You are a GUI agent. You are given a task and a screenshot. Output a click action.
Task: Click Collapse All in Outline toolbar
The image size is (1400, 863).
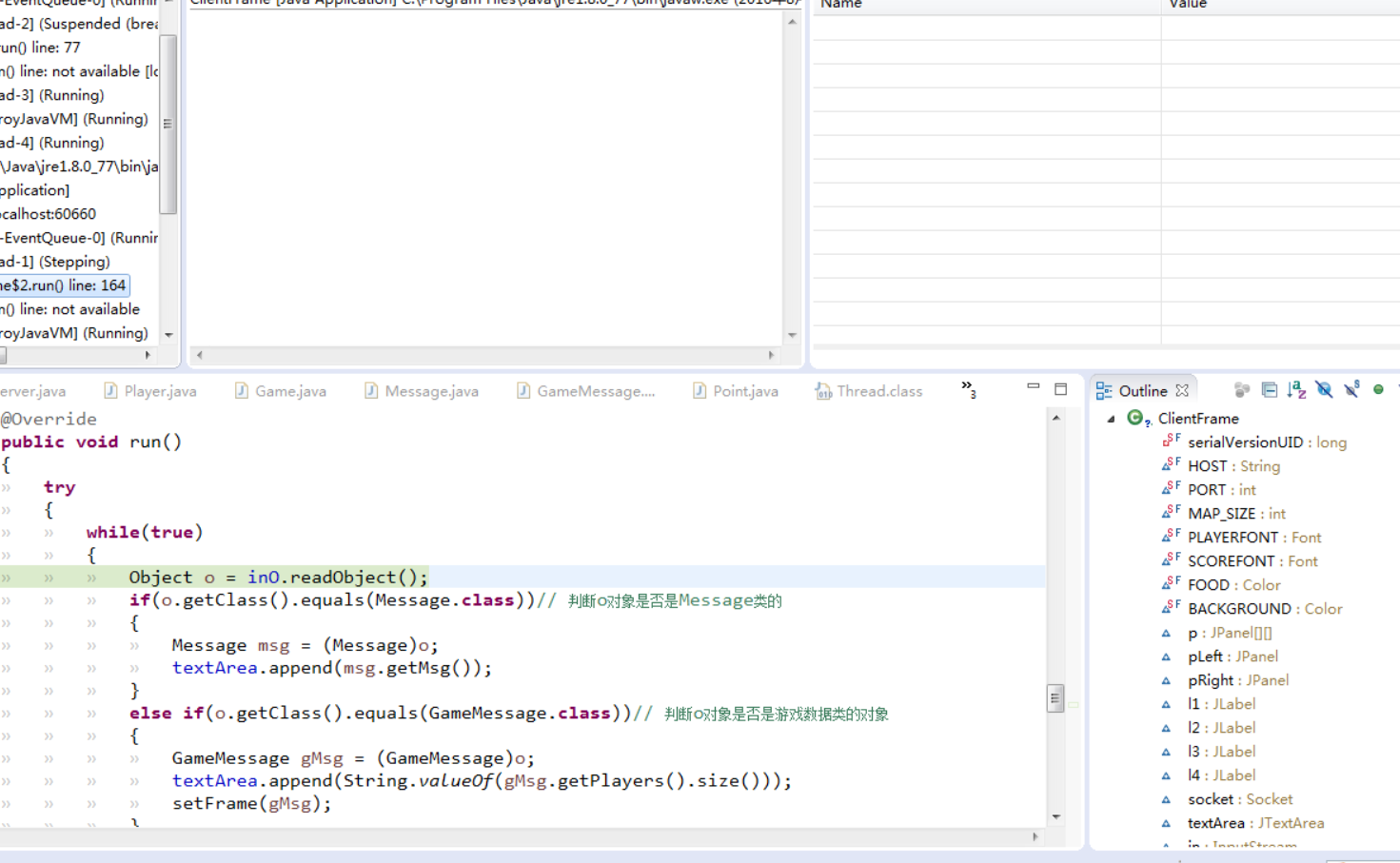coord(1269,390)
